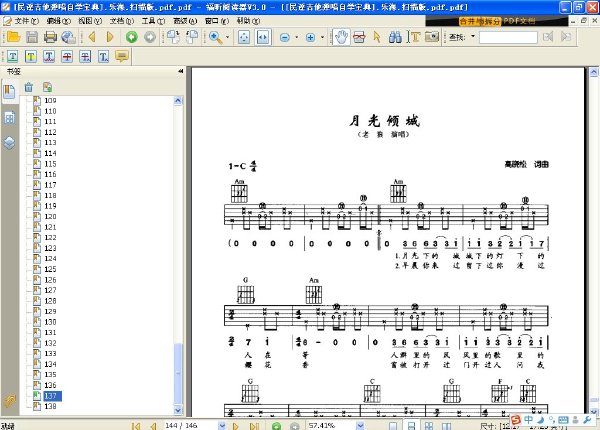Rotate the page counterclockwise
Image resolution: width=600 pixels, height=430 pixels.
click(192, 37)
